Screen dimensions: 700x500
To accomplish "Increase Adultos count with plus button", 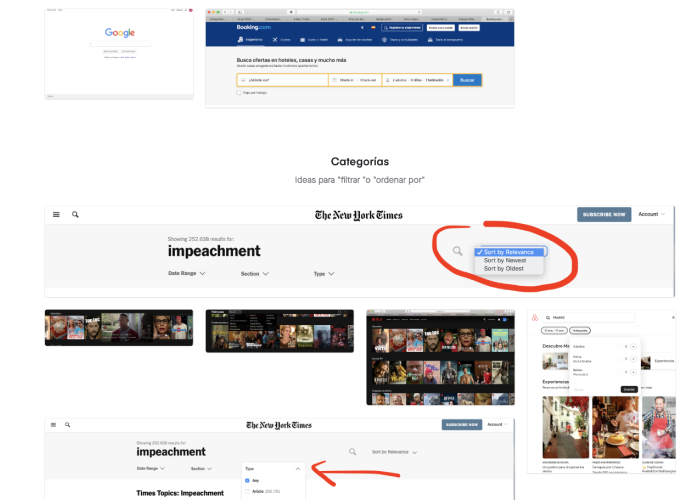I will 633,346.
